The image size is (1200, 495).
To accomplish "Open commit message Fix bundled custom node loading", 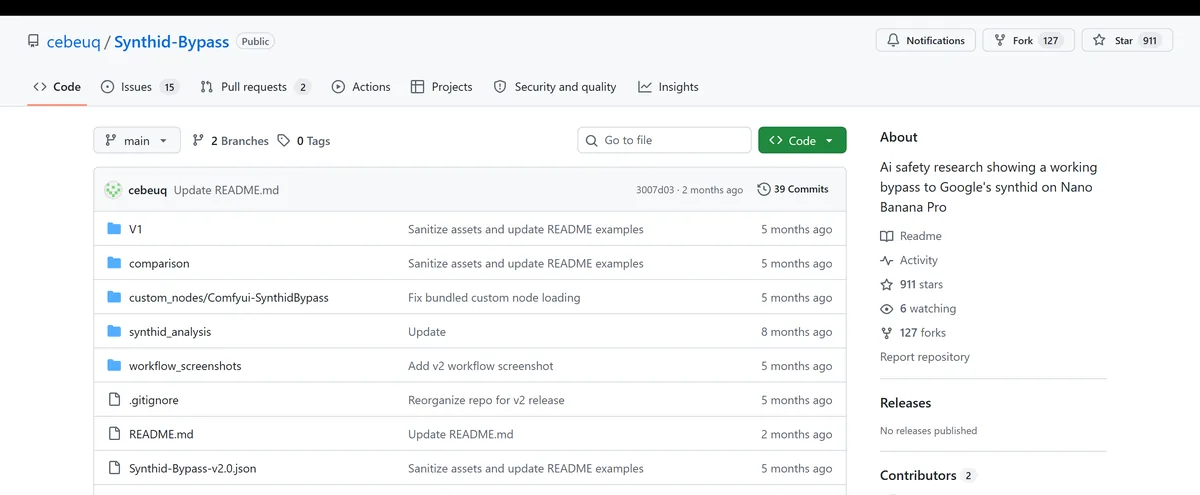I will click(494, 298).
